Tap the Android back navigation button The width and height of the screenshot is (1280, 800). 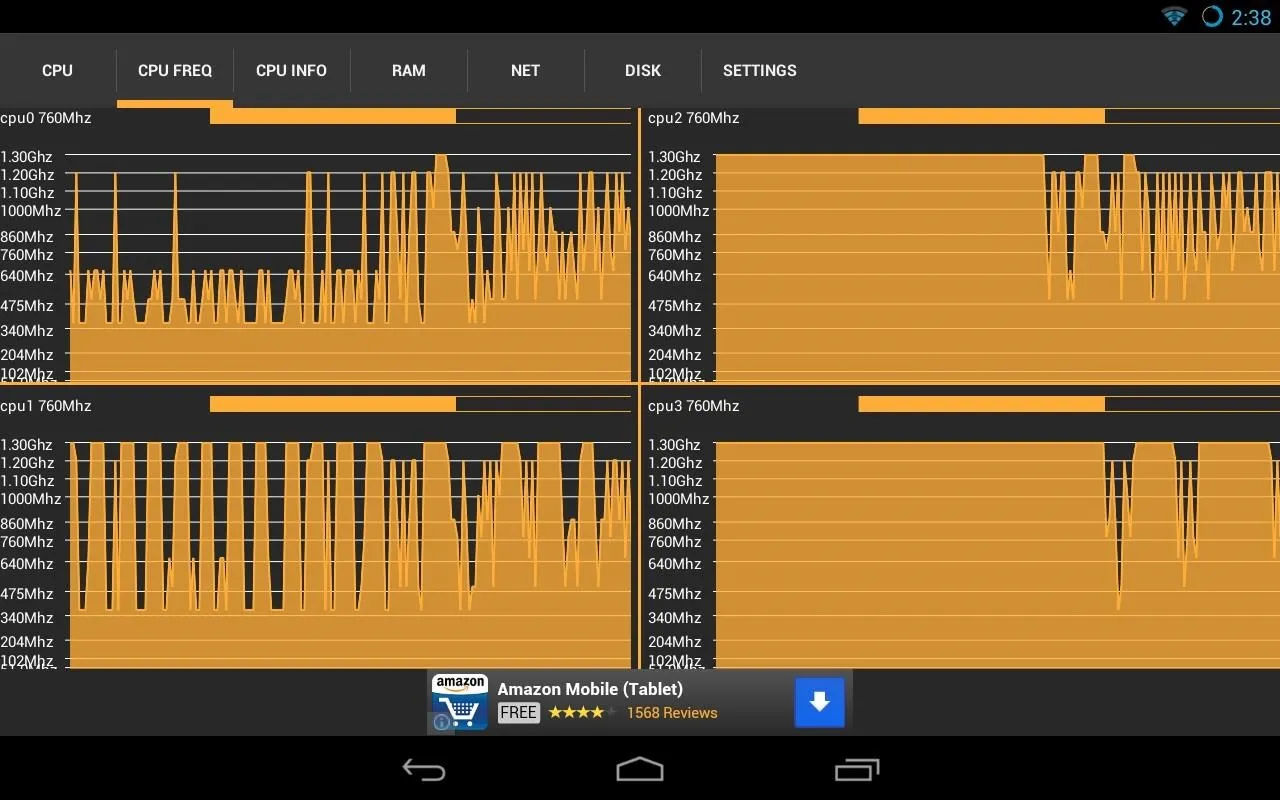coord(424,769)
